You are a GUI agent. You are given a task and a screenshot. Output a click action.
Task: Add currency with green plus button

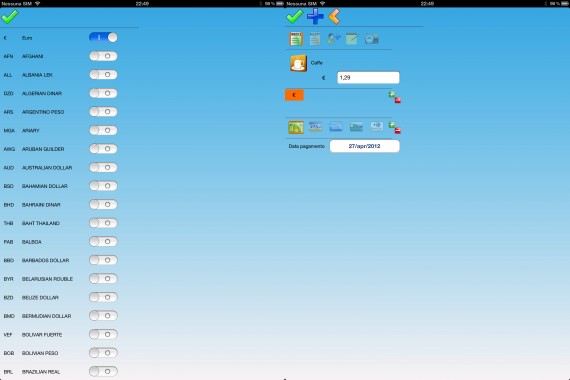[392, 95]
